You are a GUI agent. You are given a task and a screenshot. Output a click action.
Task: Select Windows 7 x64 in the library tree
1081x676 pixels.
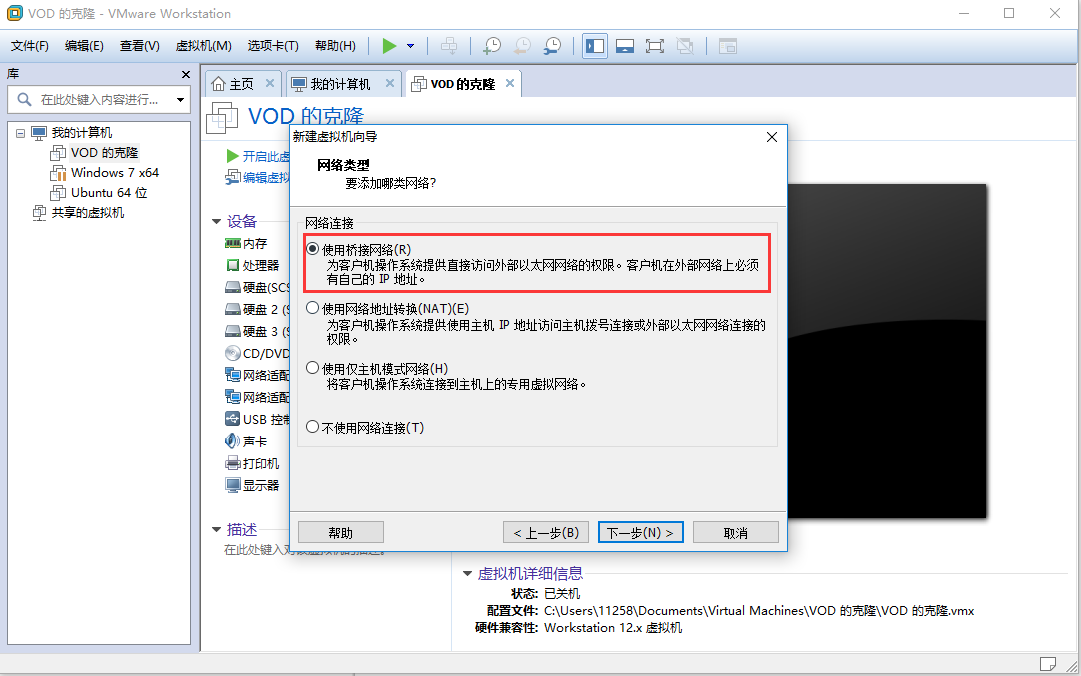(114, 173)
